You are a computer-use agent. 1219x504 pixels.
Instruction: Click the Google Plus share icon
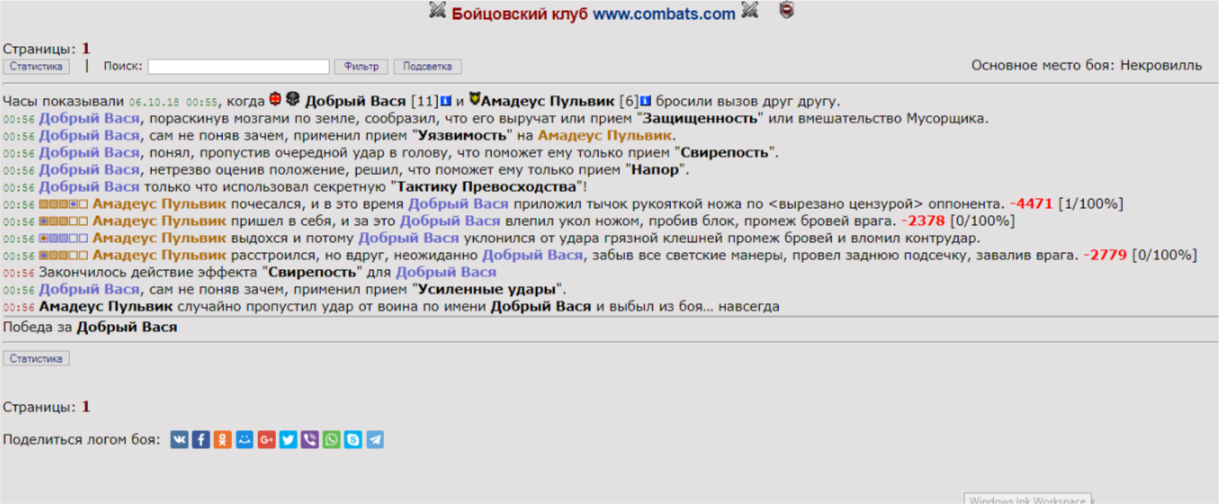click(266, 440)
